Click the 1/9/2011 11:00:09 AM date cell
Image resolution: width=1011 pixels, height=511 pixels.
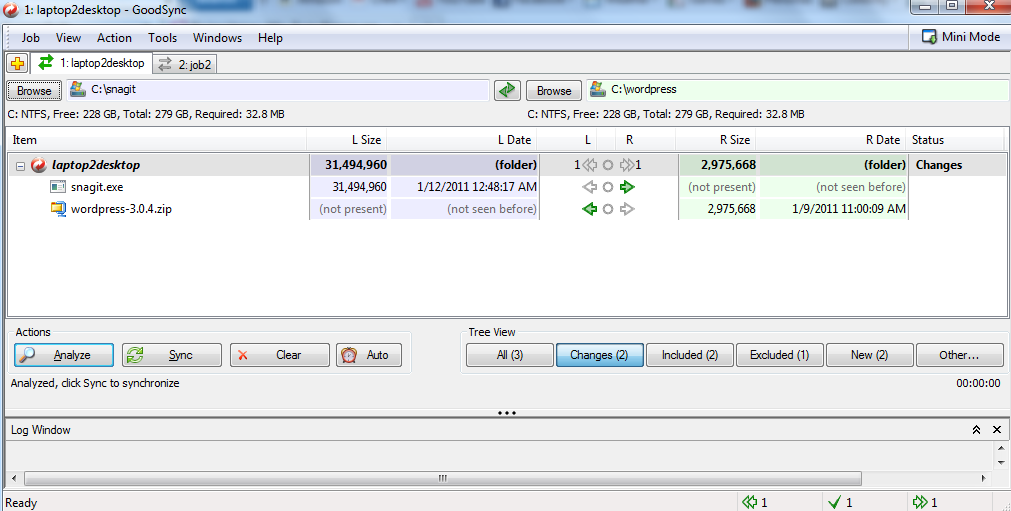click(x=834, y=209)
